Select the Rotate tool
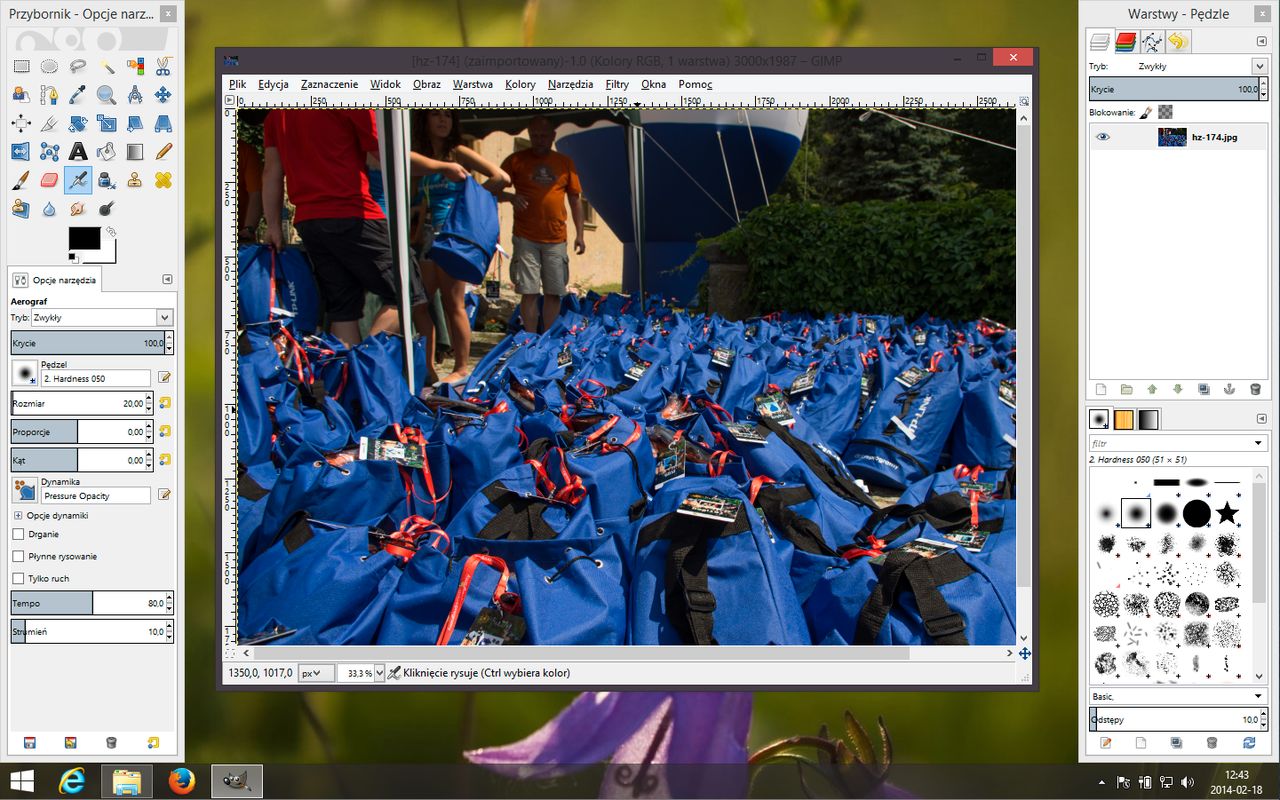Screen dimensions: 1280x800 (x=78, y=123)
